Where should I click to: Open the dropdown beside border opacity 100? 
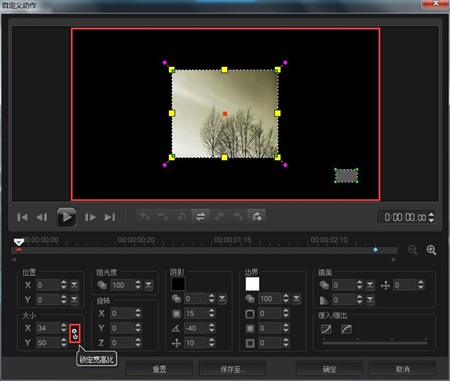click(x=296, y=299)
